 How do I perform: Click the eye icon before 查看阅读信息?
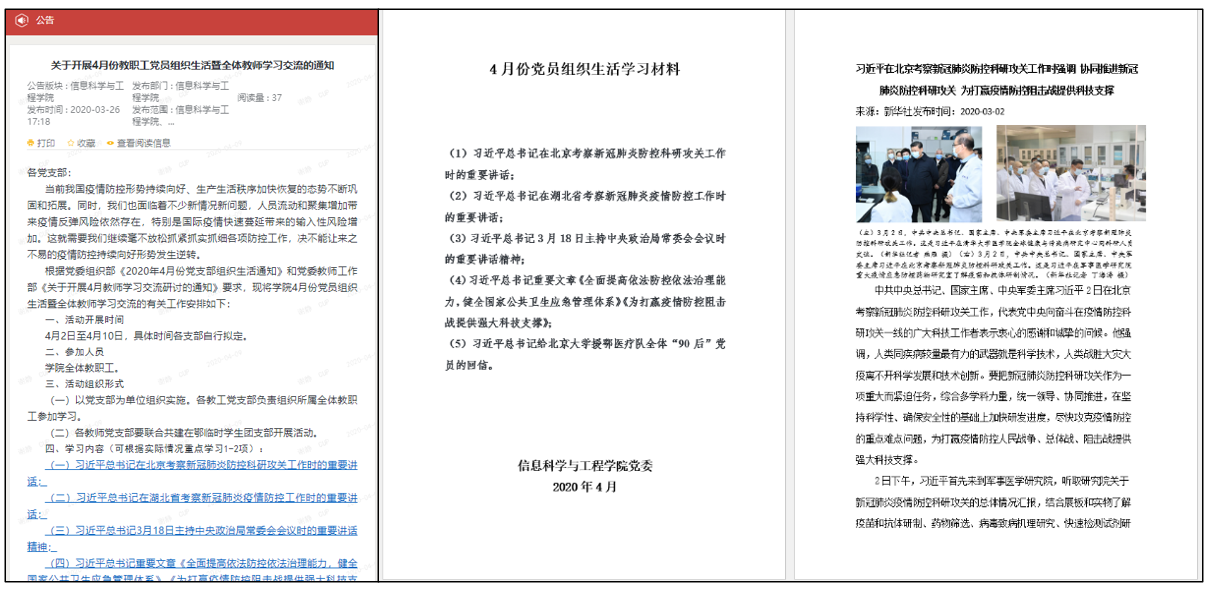(111, 142)
